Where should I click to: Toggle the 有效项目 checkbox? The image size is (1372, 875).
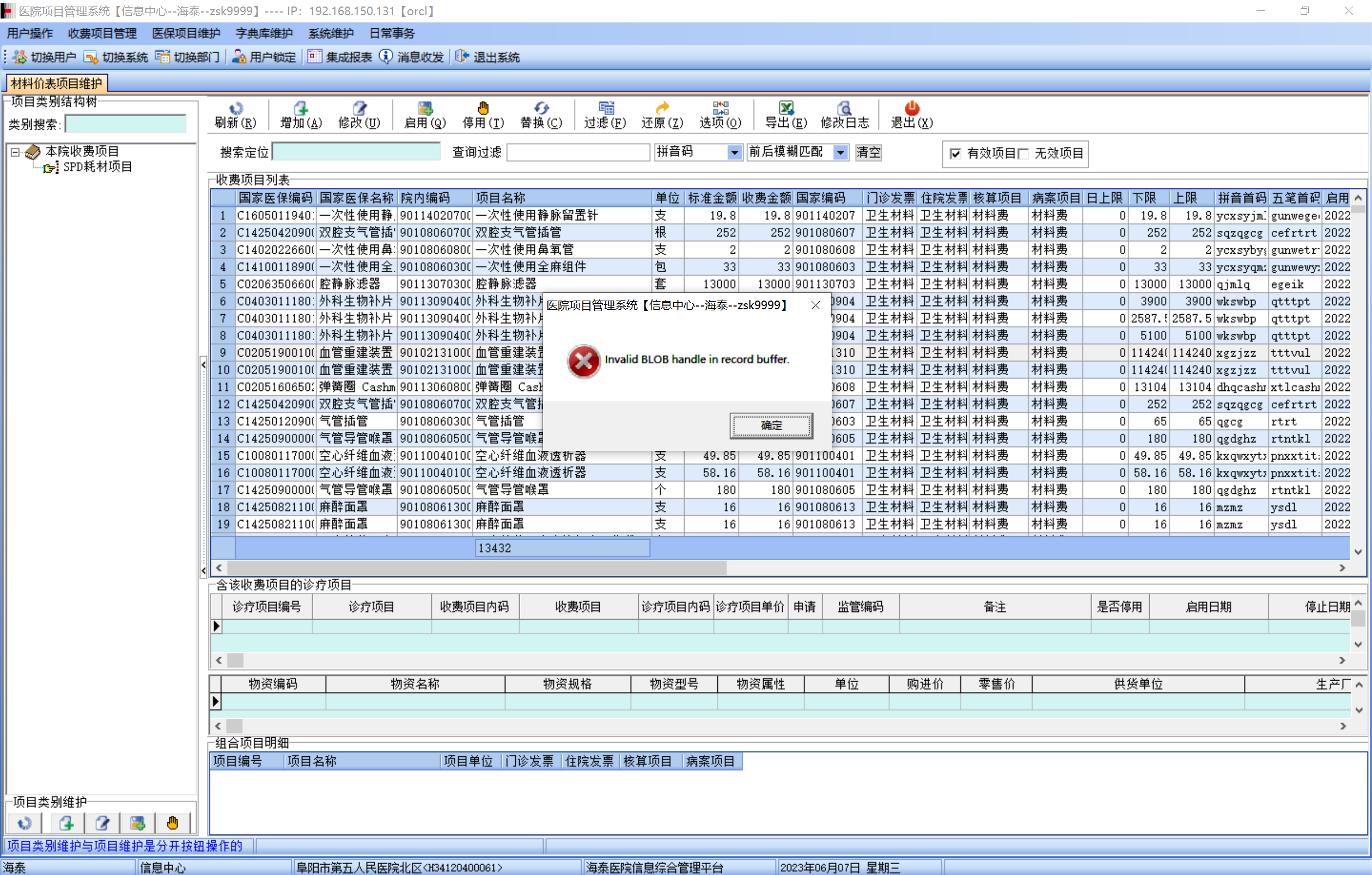coord(955,153)
